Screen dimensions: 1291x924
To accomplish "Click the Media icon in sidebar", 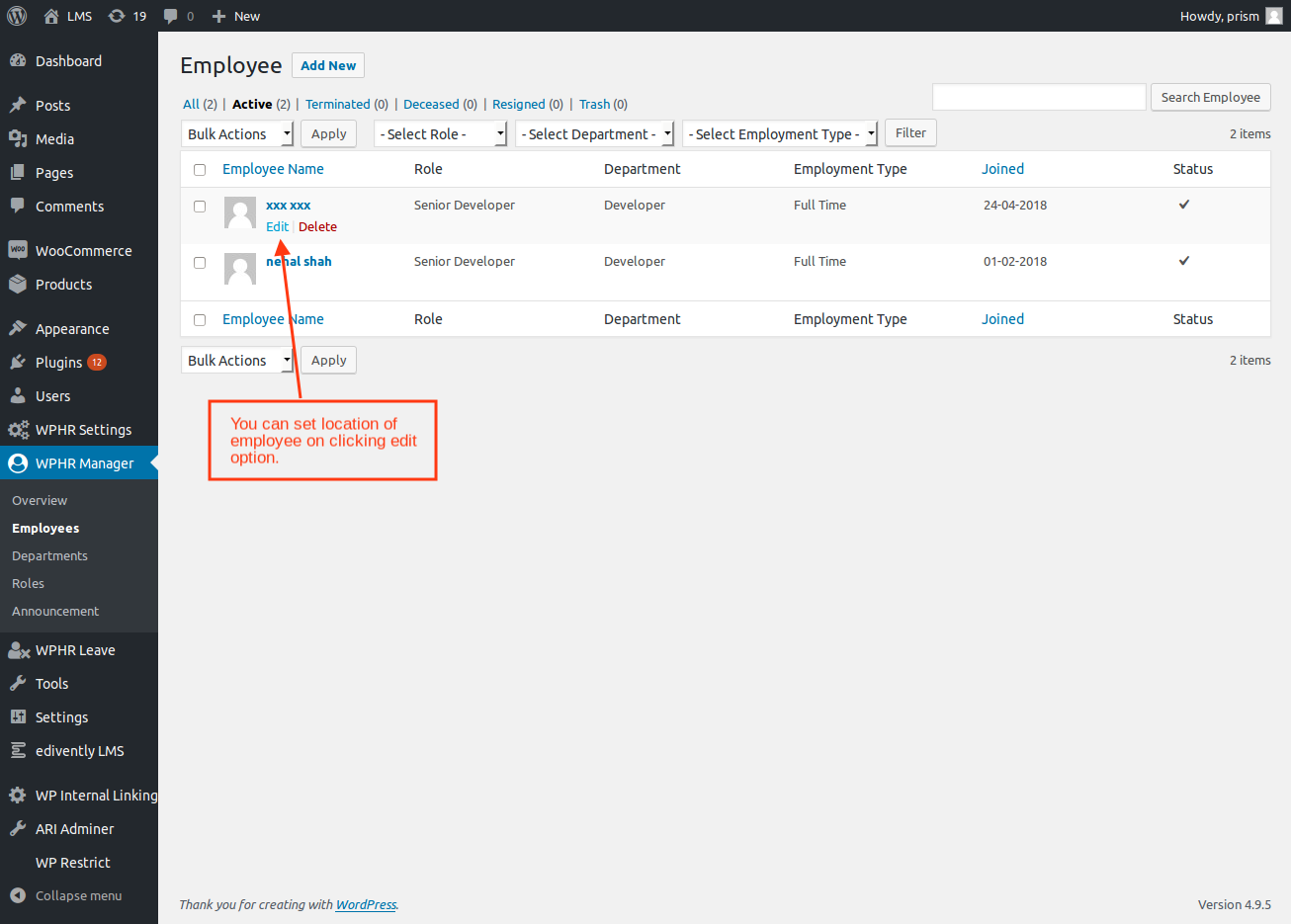I will click(18, 138).
